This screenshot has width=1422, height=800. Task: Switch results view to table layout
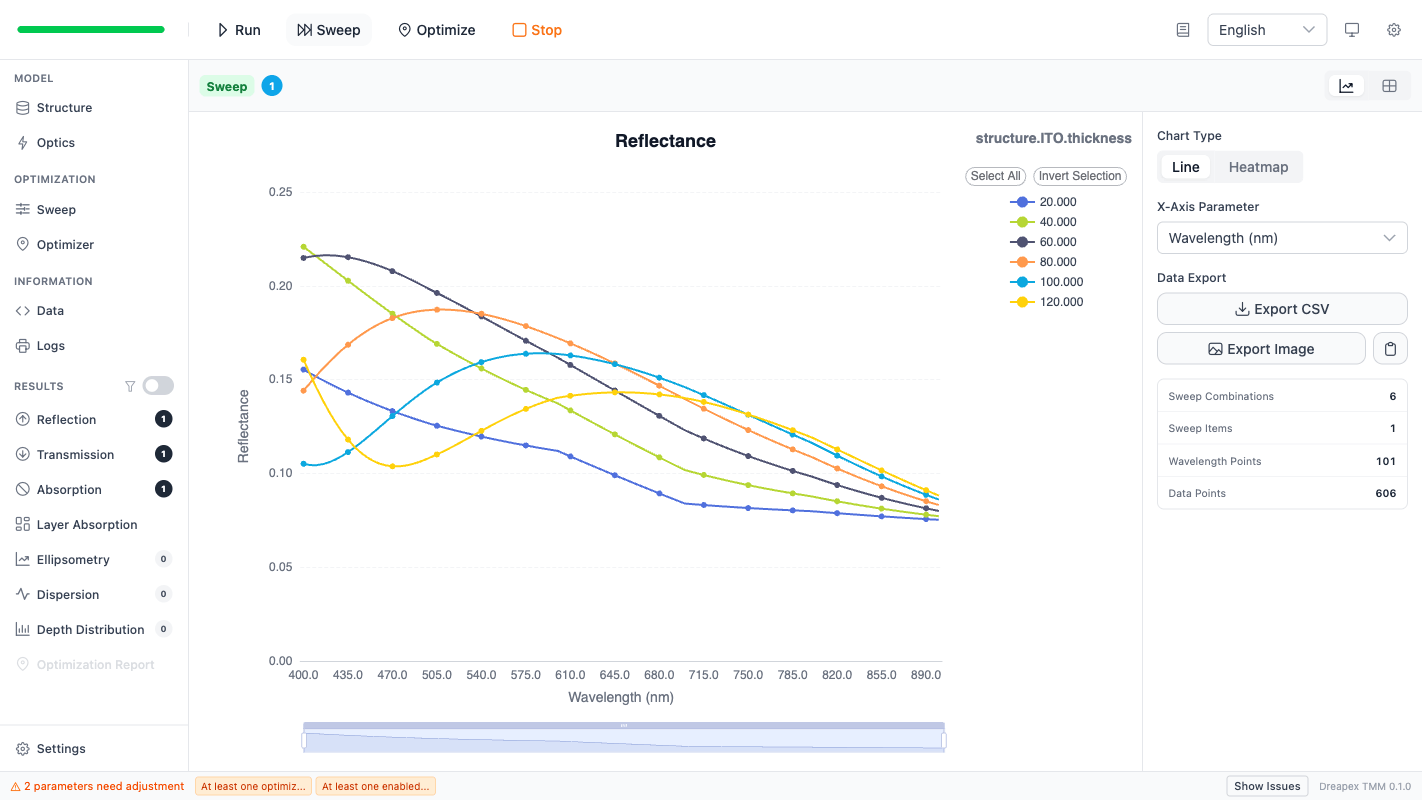[x=1389, y=85]
